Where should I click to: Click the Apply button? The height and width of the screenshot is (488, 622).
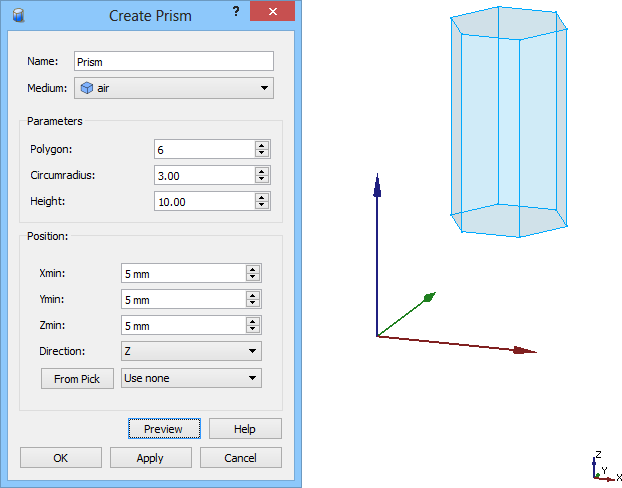pos(150,458)
